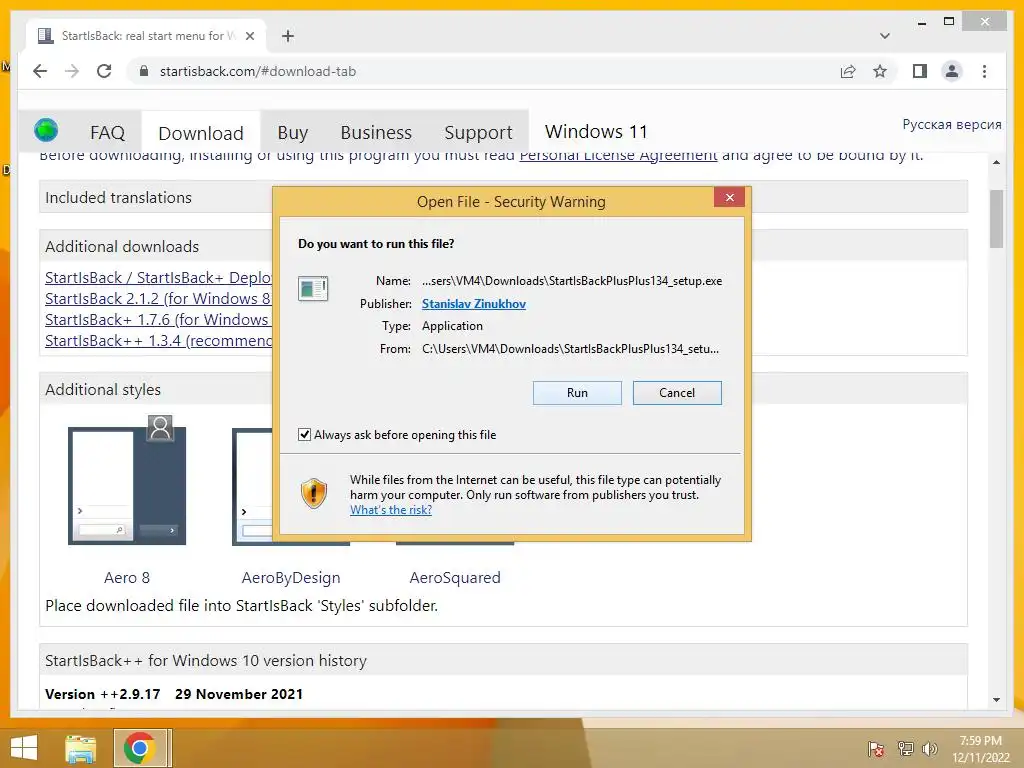Screen dimensions: 1024x768
Task: Click the Aero 8 style thumbnail
Action: [x=127, y=481]
